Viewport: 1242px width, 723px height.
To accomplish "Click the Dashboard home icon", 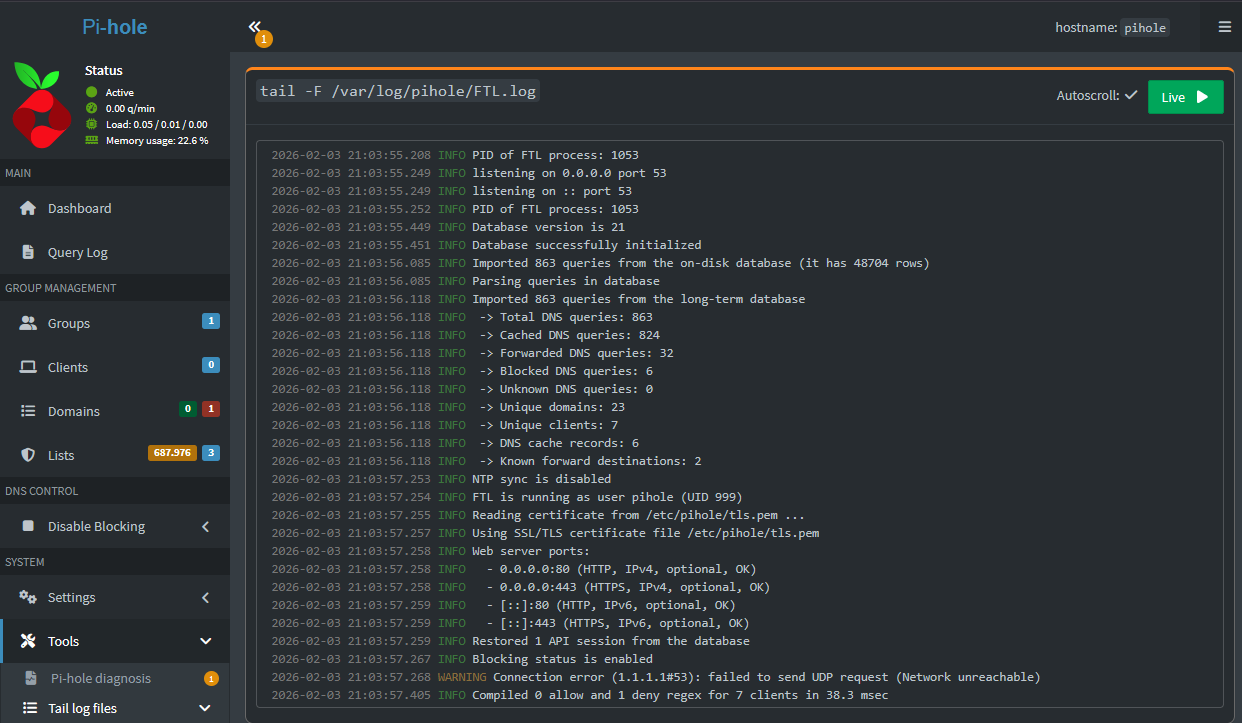I will (28, 209).
